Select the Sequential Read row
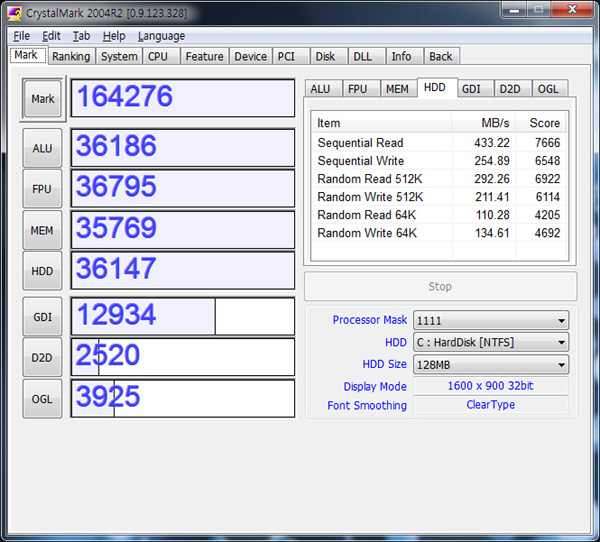600x542 pixels. click(x=439, y=143)
